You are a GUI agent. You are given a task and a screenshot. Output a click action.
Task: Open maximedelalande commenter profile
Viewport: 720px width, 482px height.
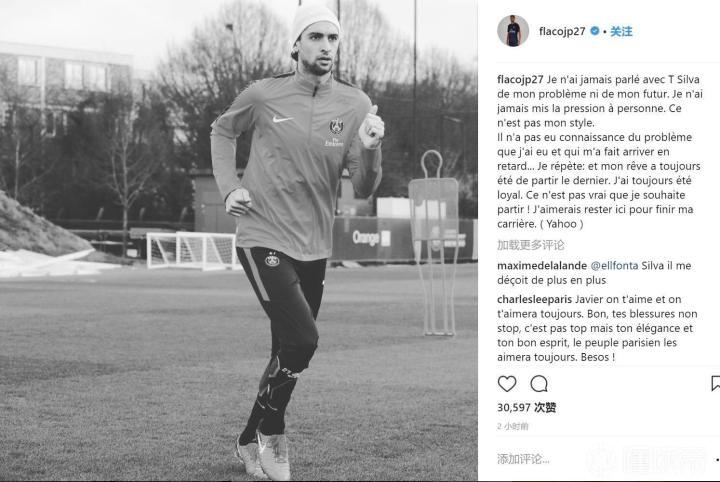[x=542, y=265]
